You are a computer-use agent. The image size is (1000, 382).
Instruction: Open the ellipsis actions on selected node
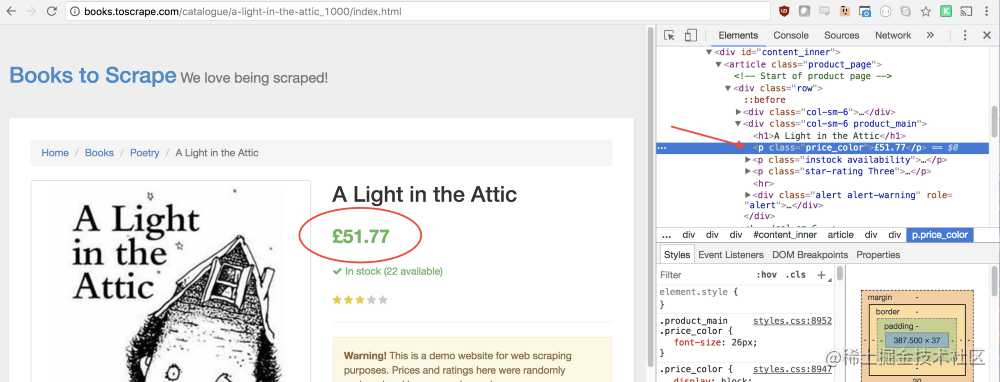(x=661, y=148)
